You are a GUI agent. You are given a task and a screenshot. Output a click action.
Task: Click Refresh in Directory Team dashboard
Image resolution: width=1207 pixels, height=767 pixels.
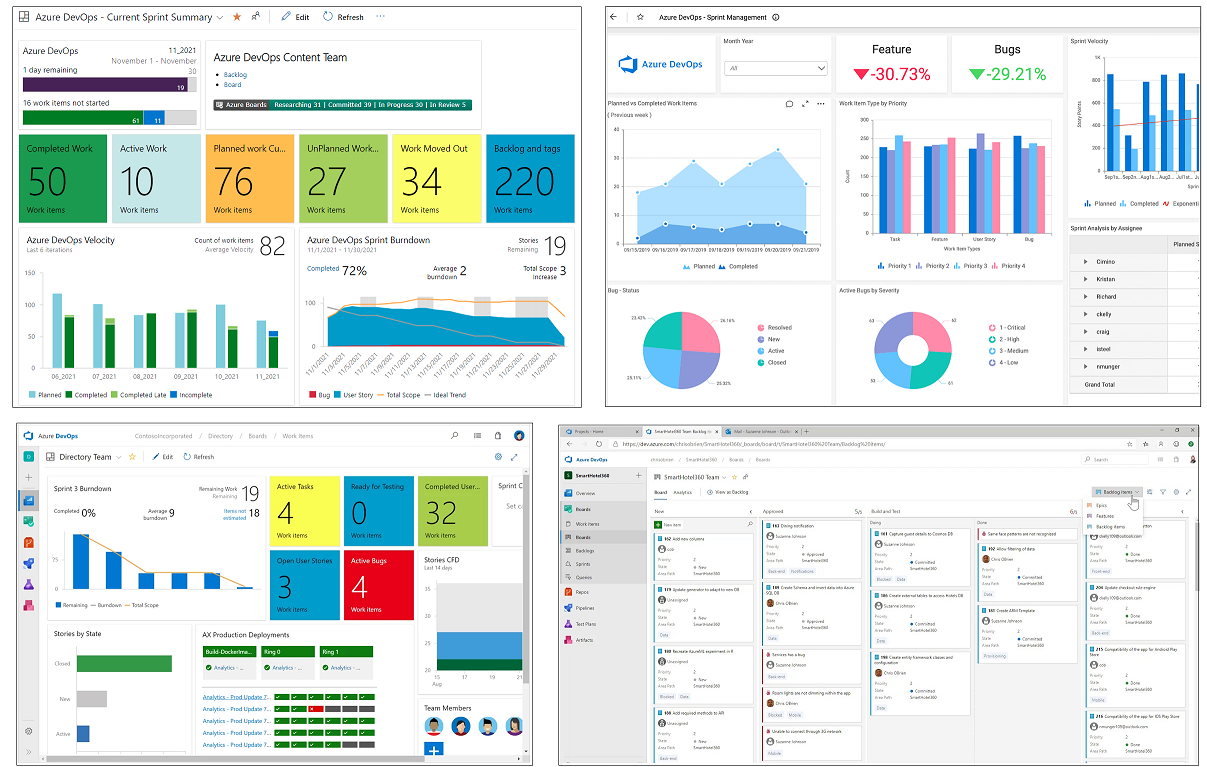[x=198, y=457]
